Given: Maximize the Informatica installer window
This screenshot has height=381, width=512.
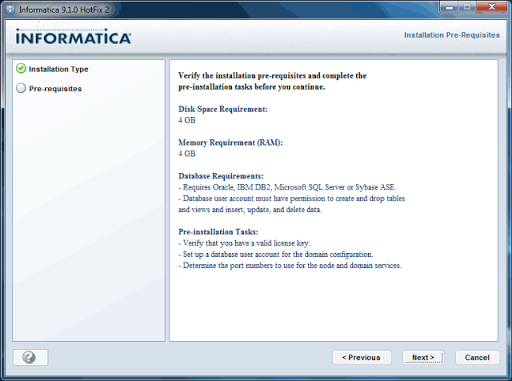Looking at the screenshot, I should [467, 7].
